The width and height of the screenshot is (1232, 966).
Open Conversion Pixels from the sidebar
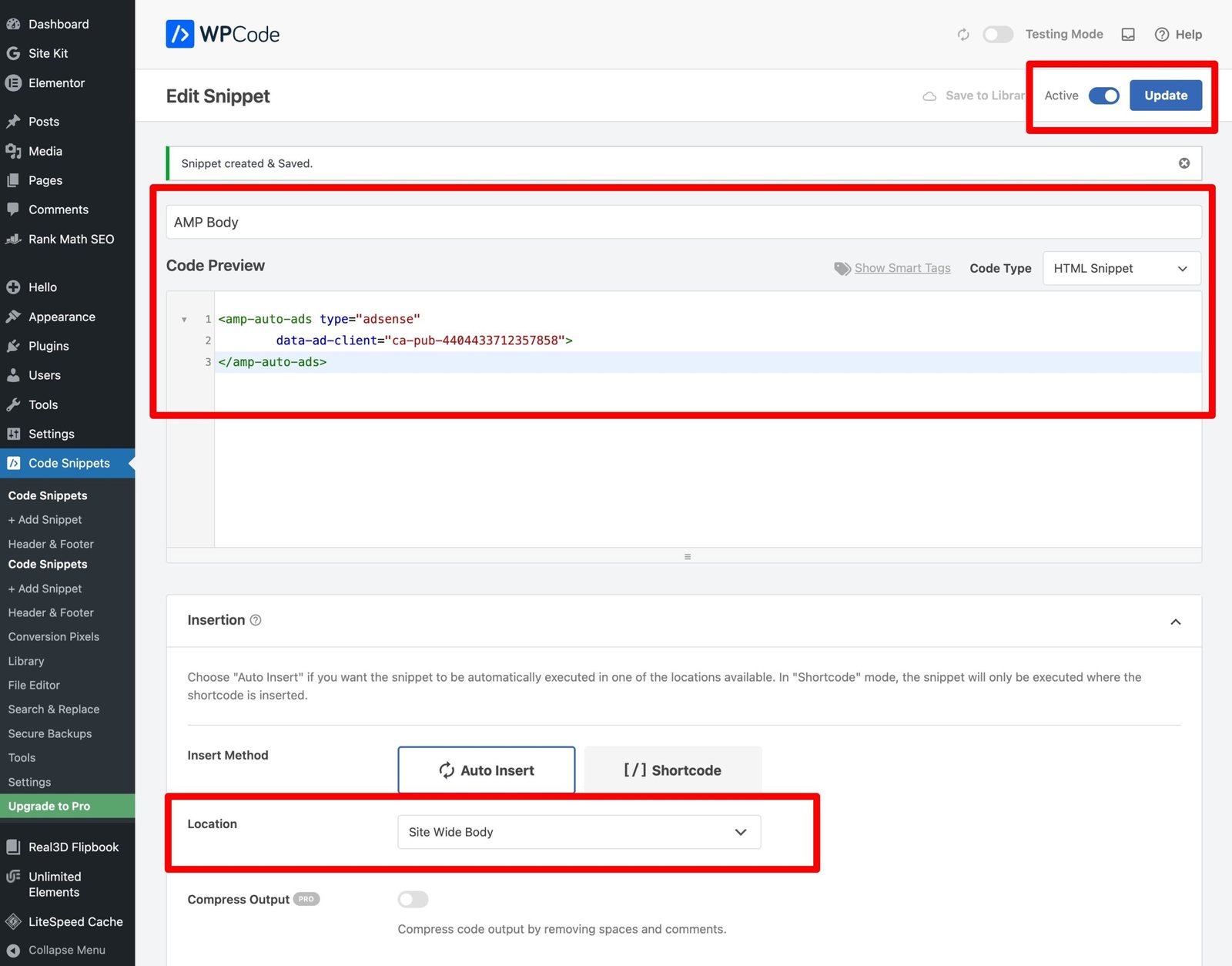coord(53,636)
